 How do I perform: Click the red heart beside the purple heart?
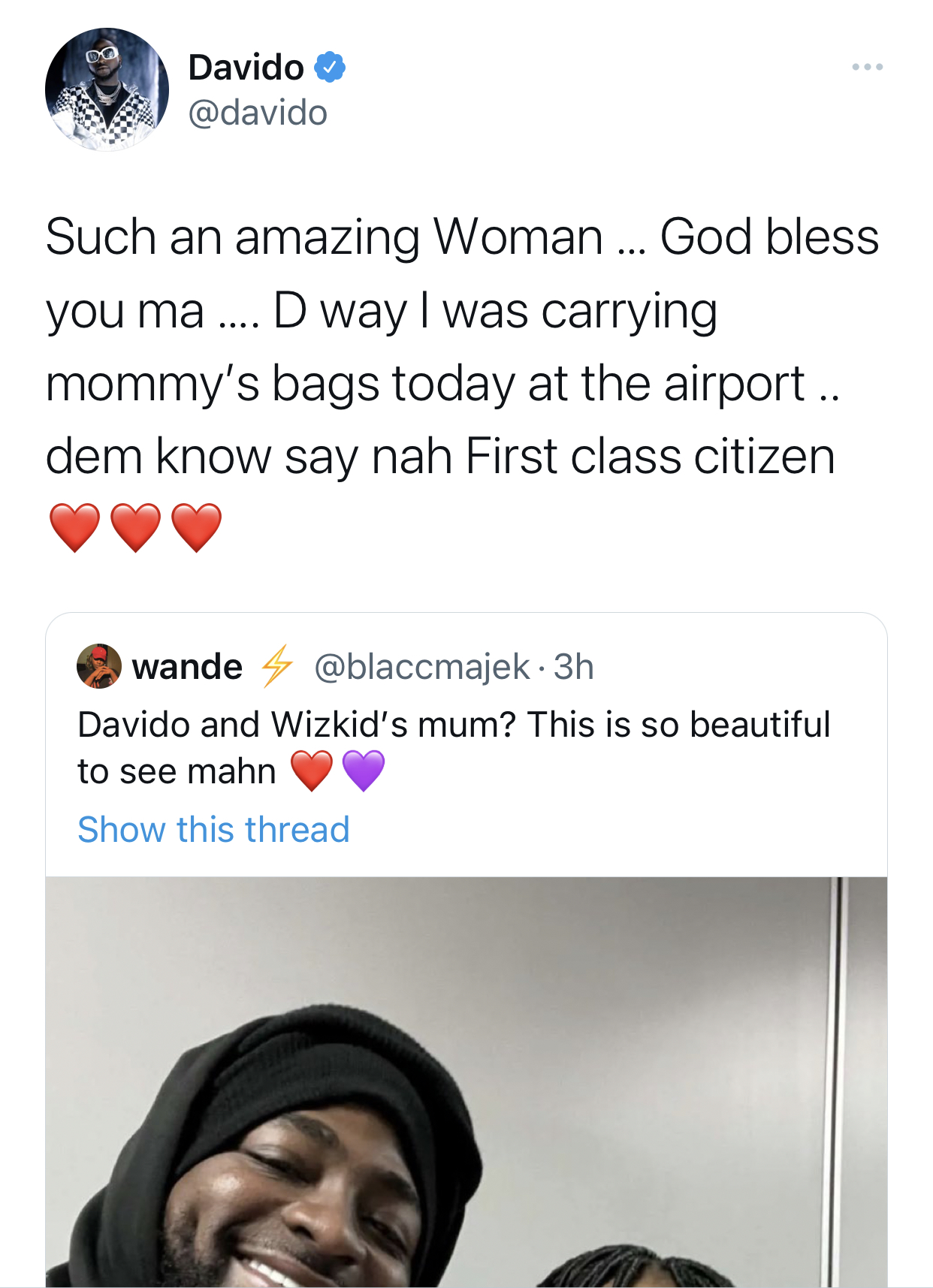pyautogui.click(x=312, y=771)
